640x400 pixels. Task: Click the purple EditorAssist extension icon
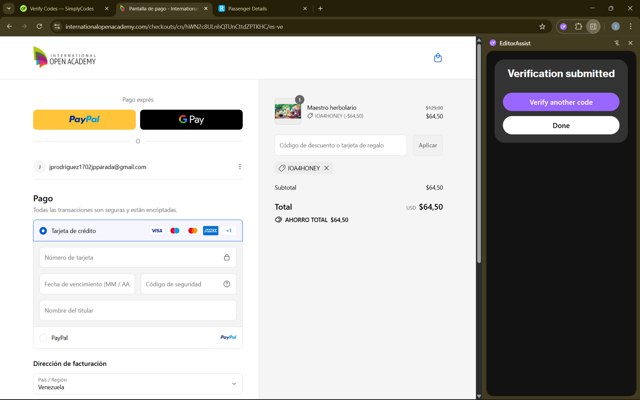pos(563,27)
